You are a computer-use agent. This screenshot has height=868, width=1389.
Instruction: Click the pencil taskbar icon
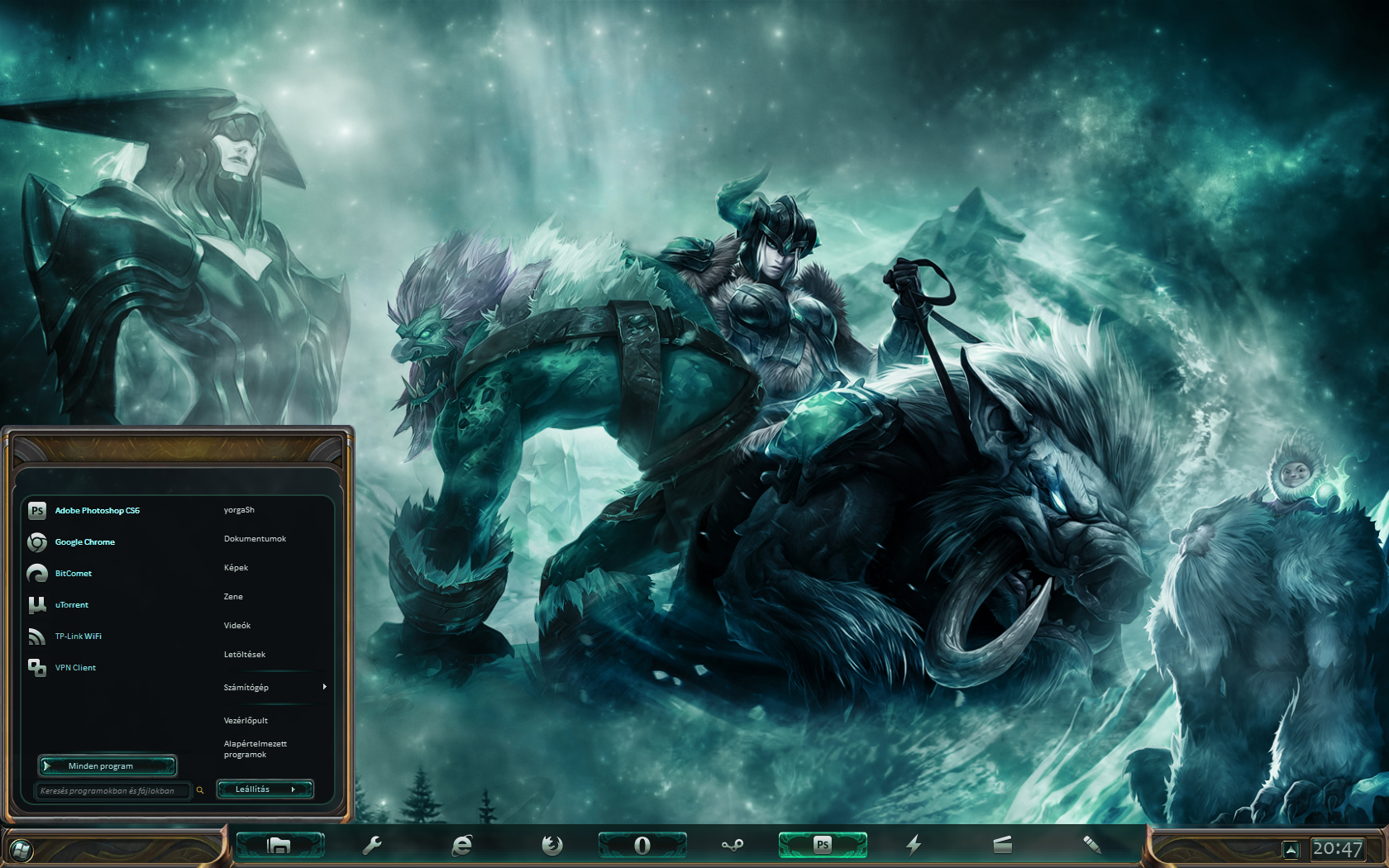1092,845
